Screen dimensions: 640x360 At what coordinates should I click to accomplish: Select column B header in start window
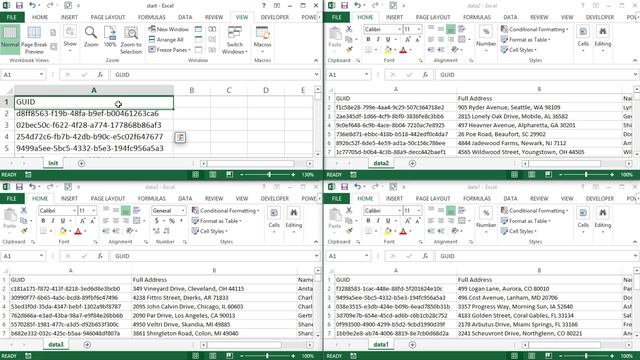pos(191,90)
